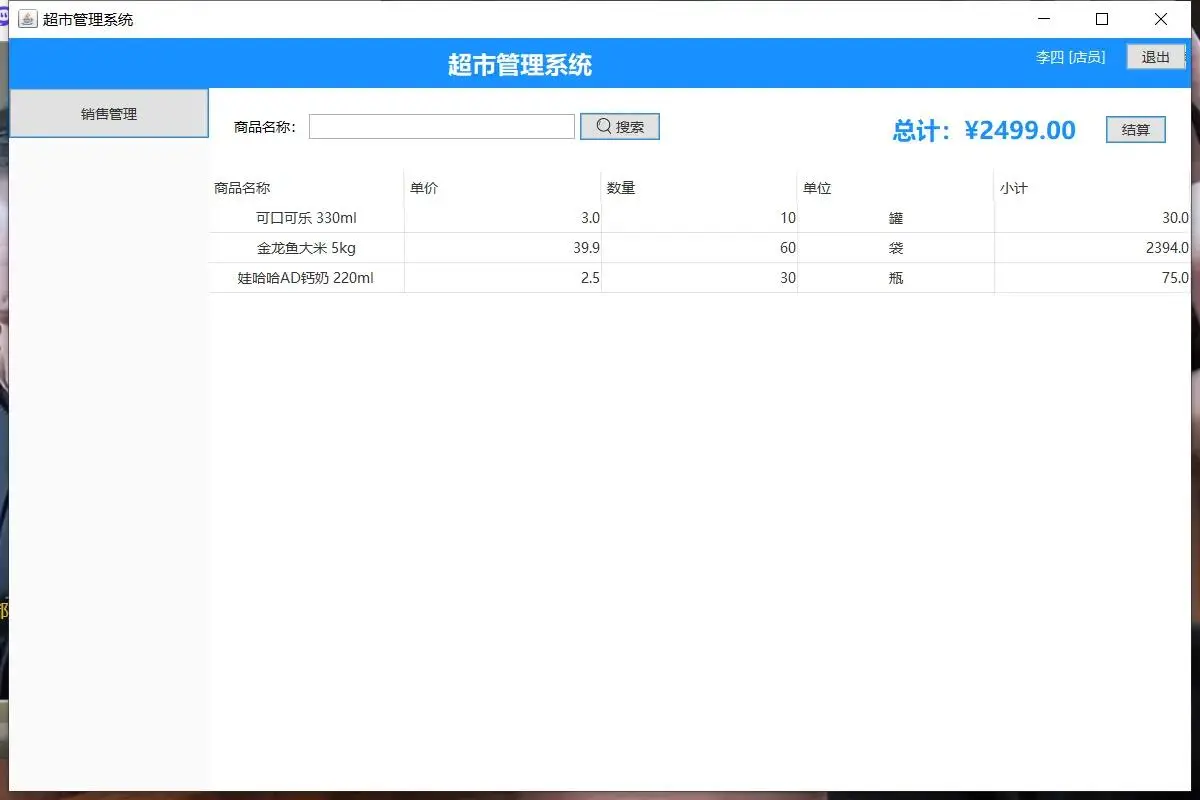Click the 总计 ¥2499.00 total label

coord(983,129)
